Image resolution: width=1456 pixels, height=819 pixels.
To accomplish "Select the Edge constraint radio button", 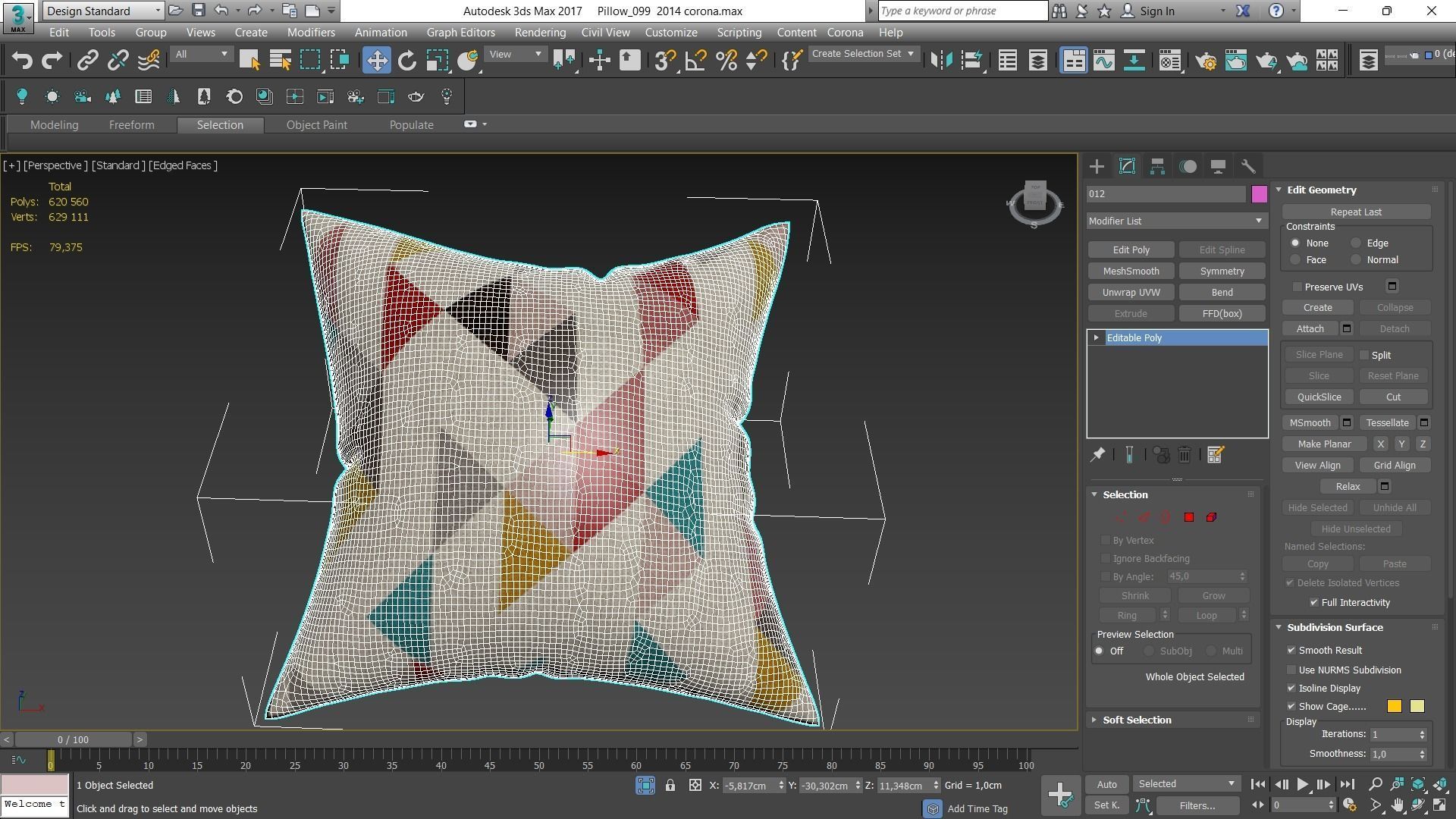I will pos(1356,243).
